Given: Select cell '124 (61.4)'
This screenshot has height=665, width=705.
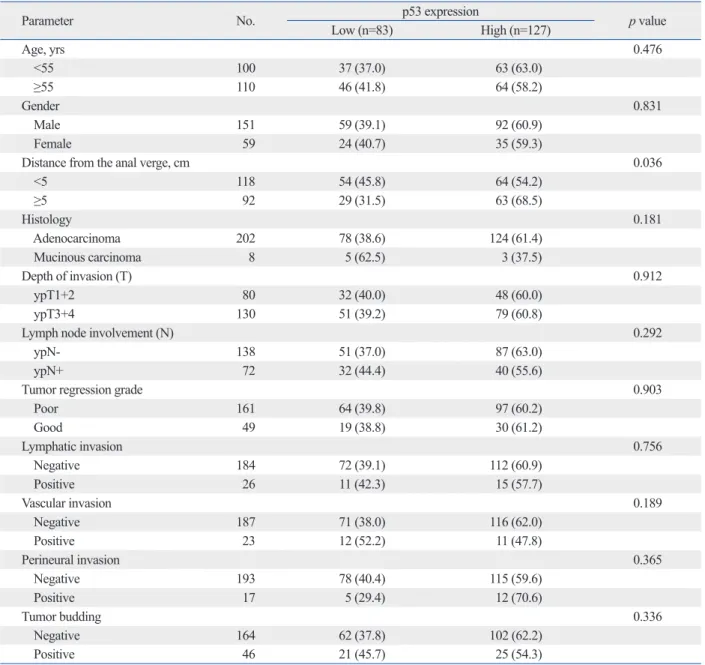Looking at the screenshot, I should 516,238.
